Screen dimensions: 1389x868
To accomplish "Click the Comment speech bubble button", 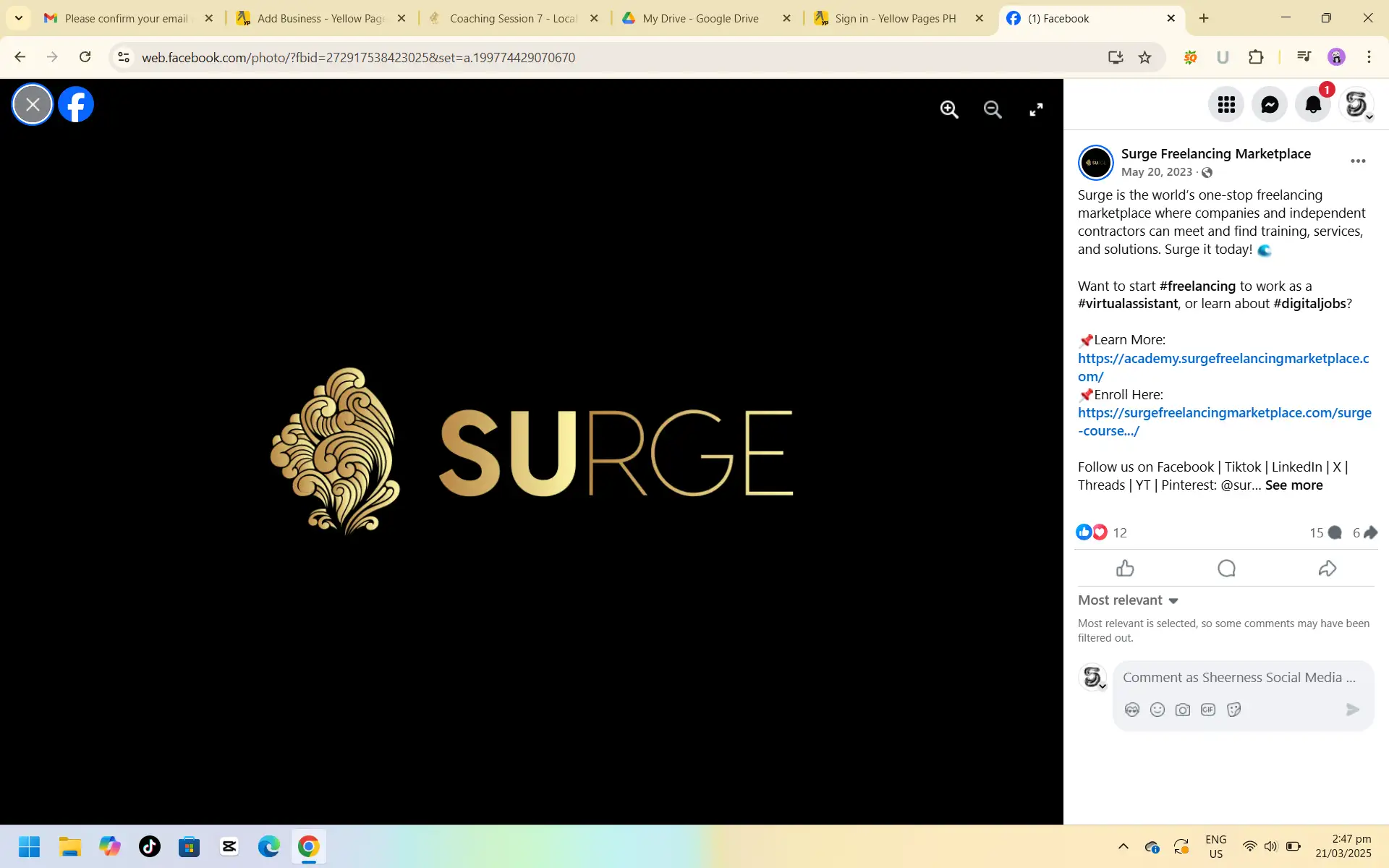I will (1226, 569).
